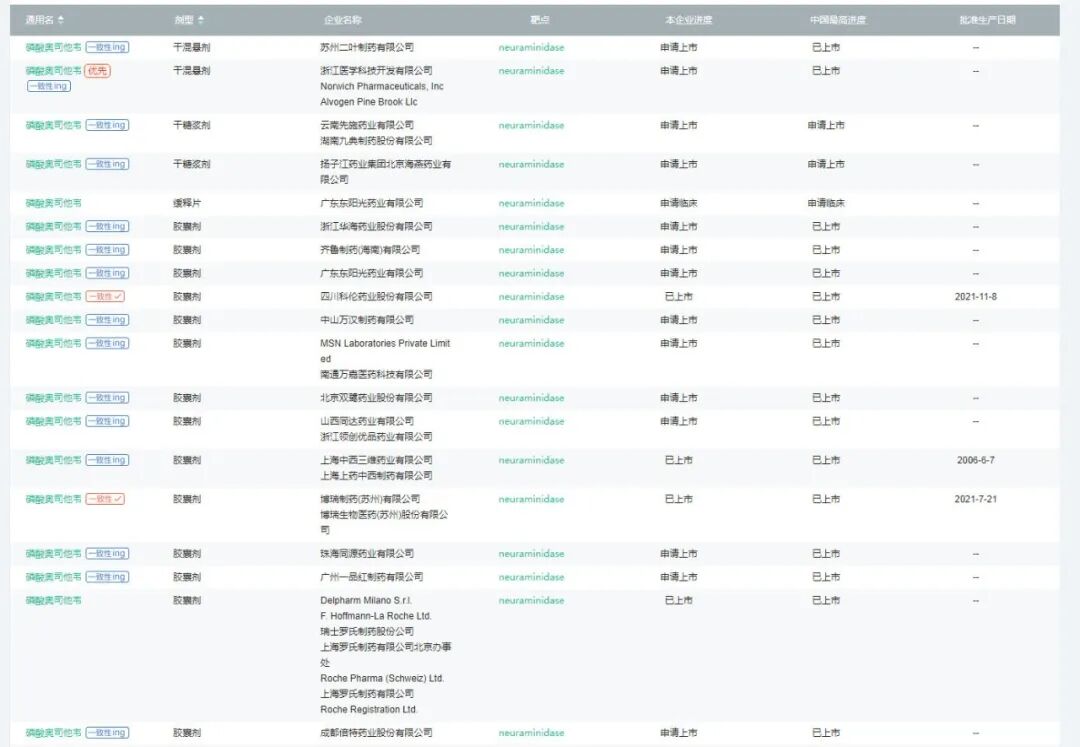Click company name 上海上药中西制药有限公司
Screen dimensions: 1080x747
pyautogui.click(x=376, y=476)
